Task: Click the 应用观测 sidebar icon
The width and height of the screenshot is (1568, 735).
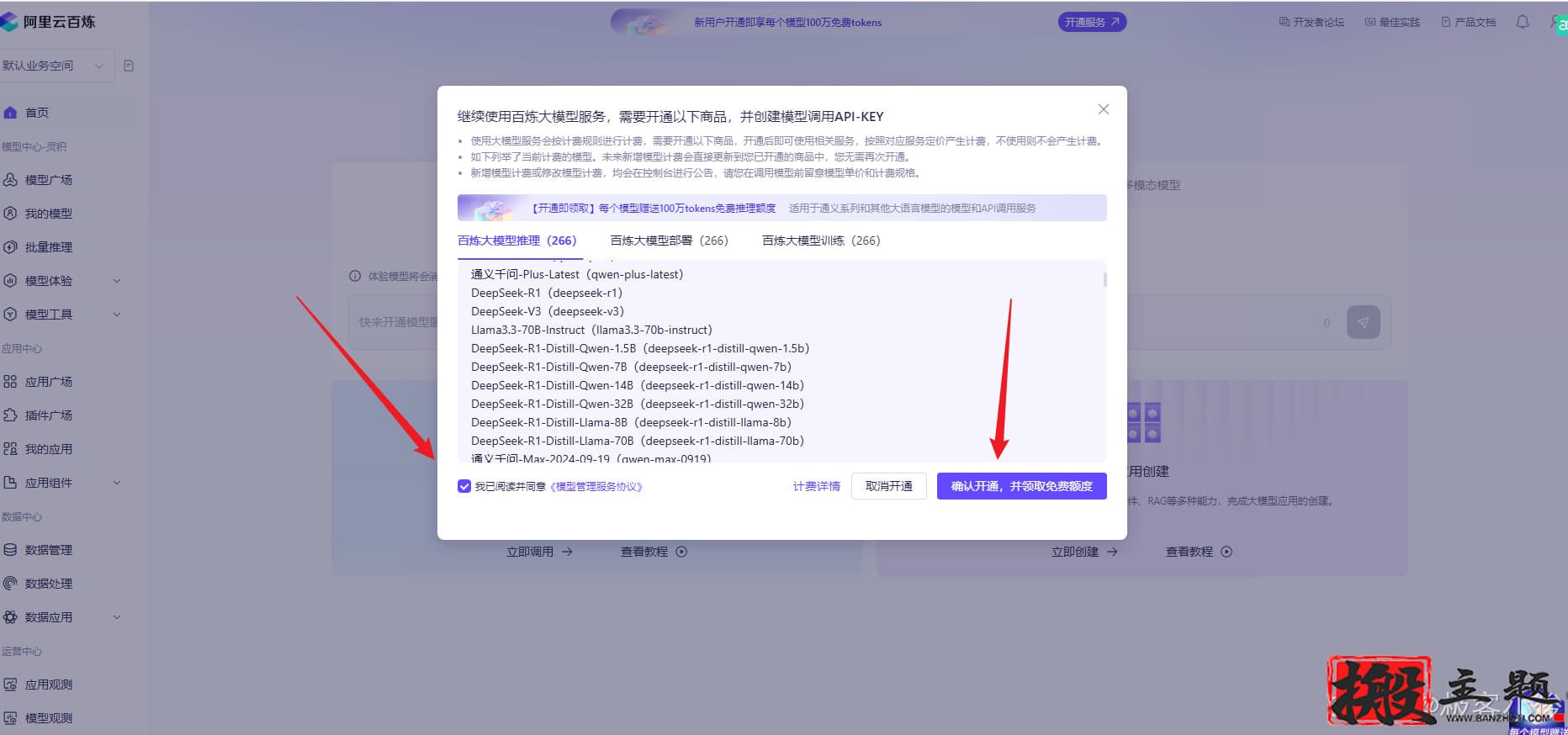Action: pyautogui.click(x=10, y=685)
